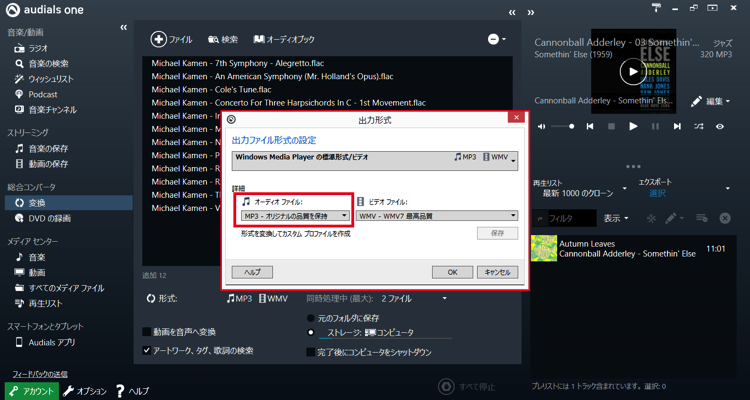Open the ビデオ ファイル WMV quality dropdown

coord(438,216)
